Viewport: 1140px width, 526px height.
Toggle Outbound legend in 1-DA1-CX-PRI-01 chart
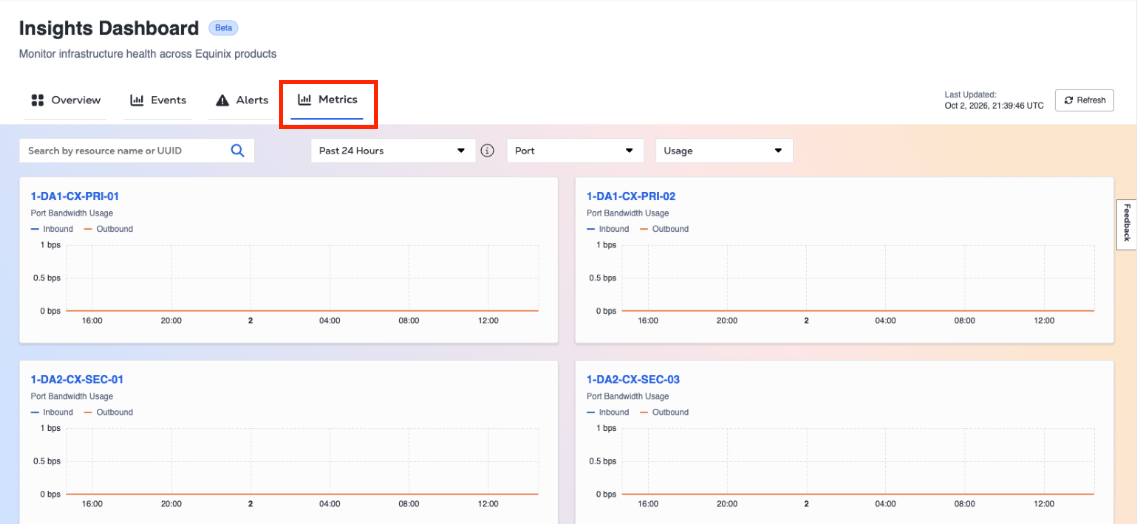(x=108, y=229)
